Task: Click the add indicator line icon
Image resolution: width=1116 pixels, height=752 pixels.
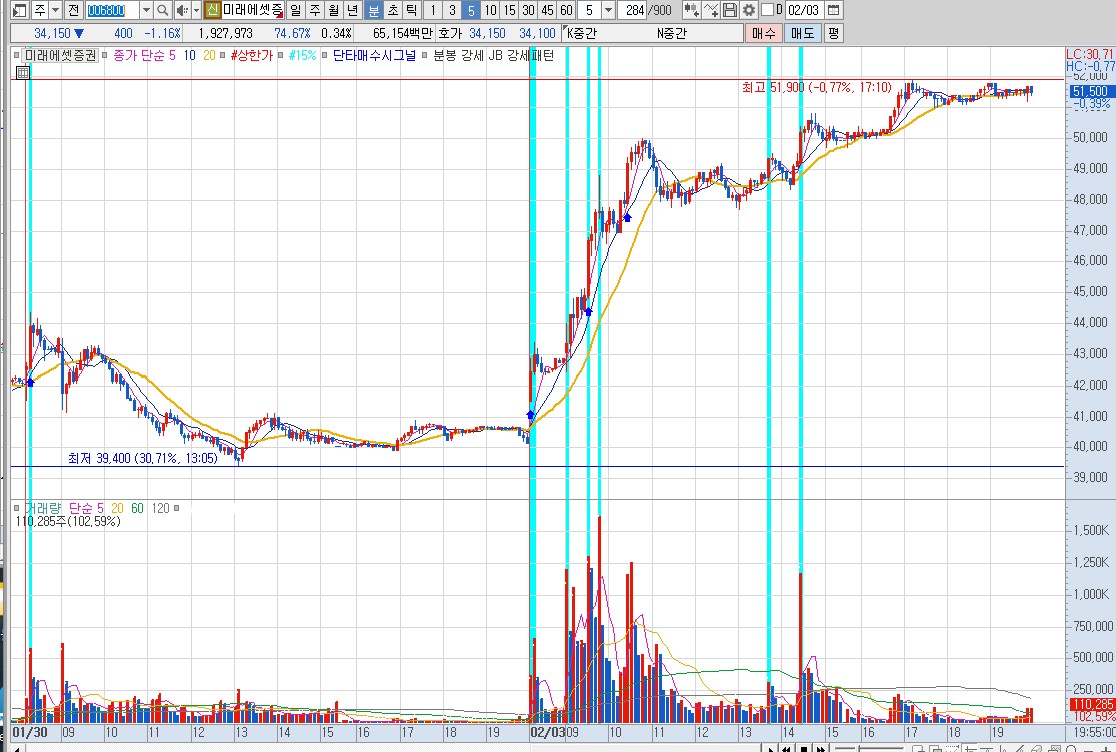Action: coord(710,10)
